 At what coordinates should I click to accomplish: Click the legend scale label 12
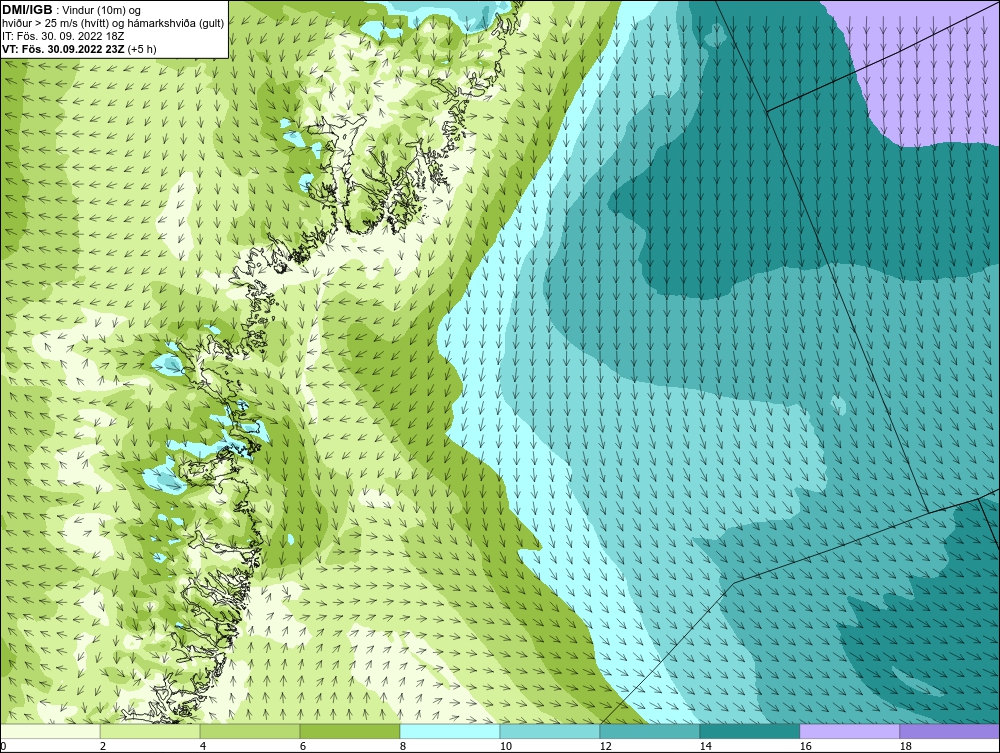pos(605,746)
